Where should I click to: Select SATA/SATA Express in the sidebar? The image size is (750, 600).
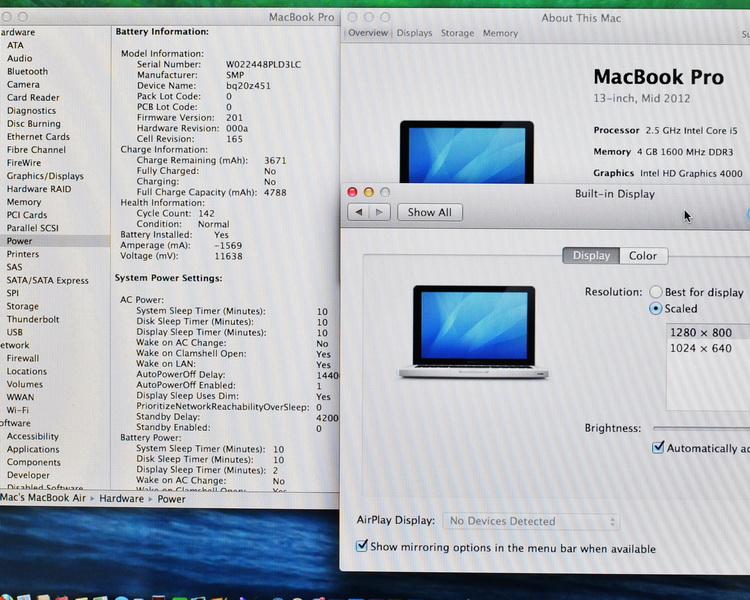coord(47,280)
